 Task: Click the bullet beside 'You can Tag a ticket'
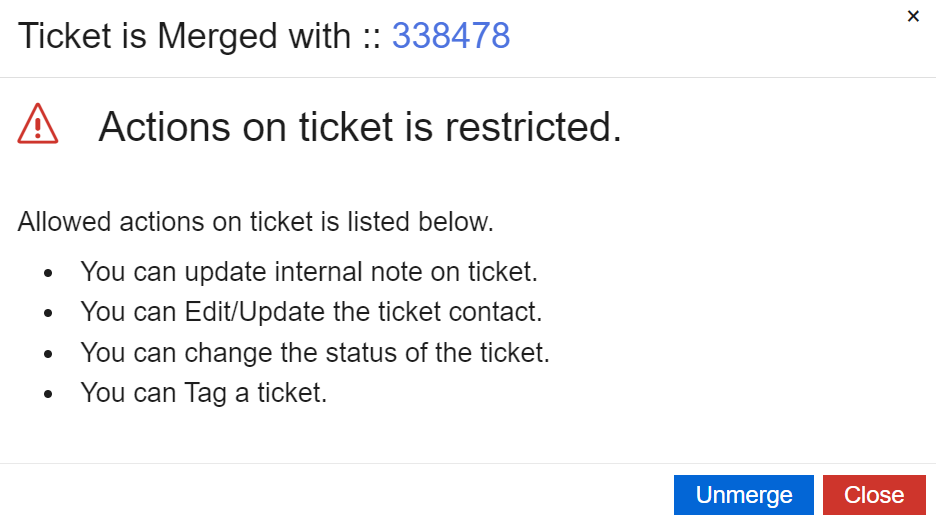48,394
